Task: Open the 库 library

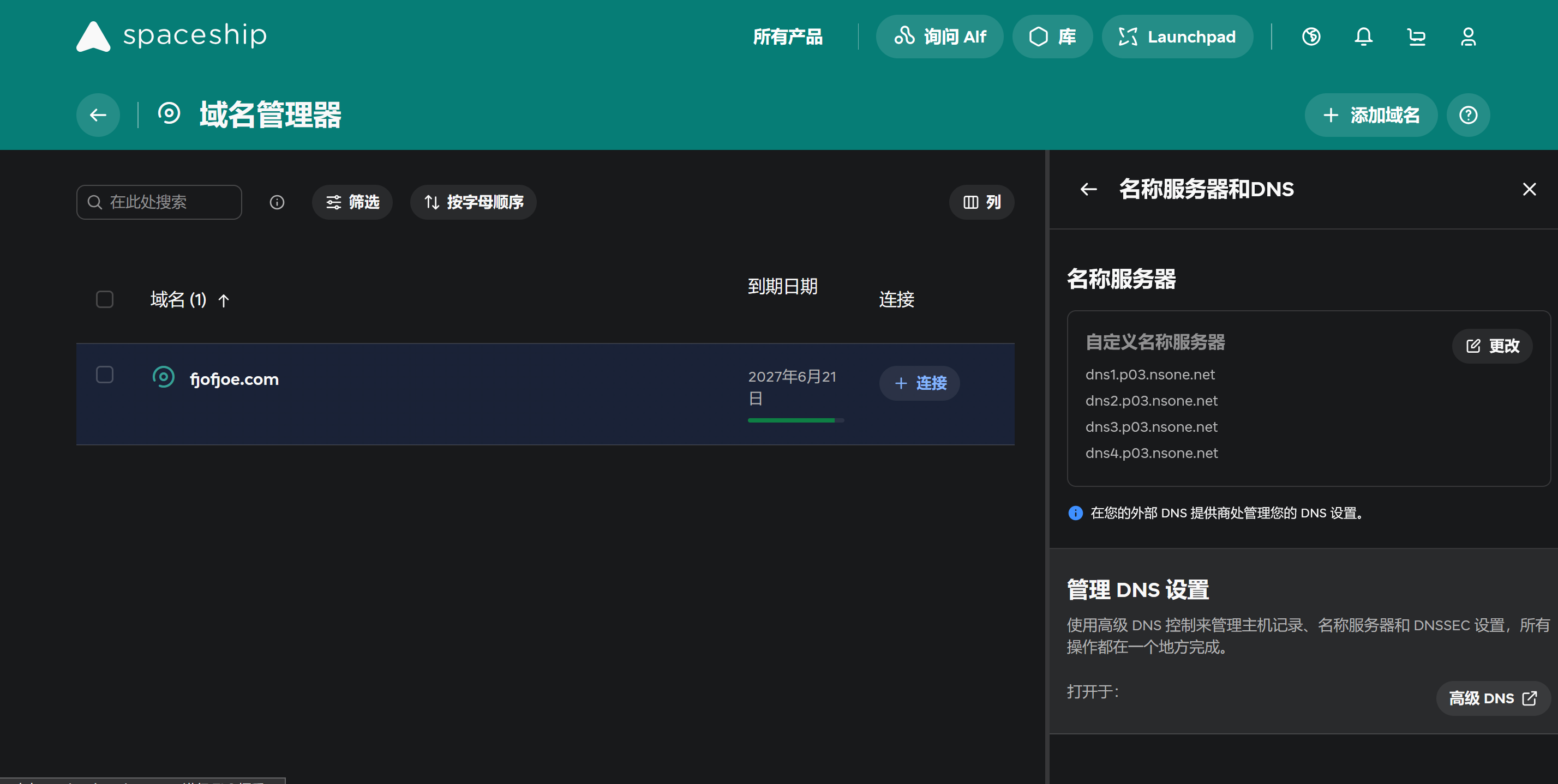Action: tap(1052, 37)
